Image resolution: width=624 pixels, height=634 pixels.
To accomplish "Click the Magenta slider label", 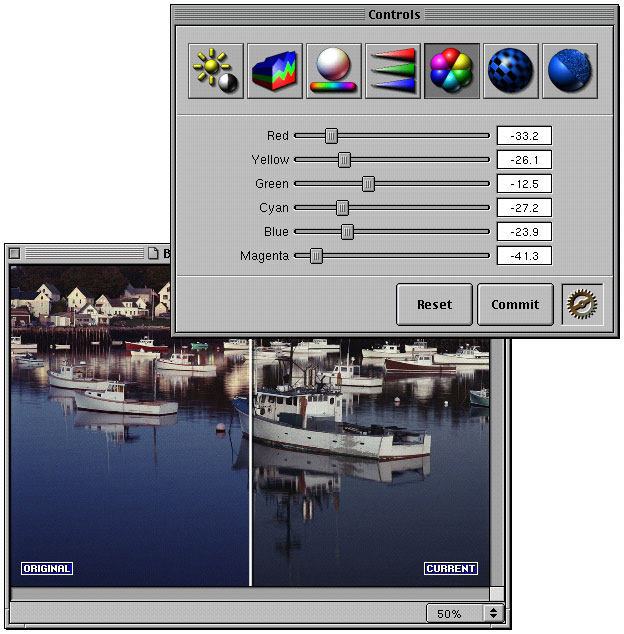I will [264, 256].
